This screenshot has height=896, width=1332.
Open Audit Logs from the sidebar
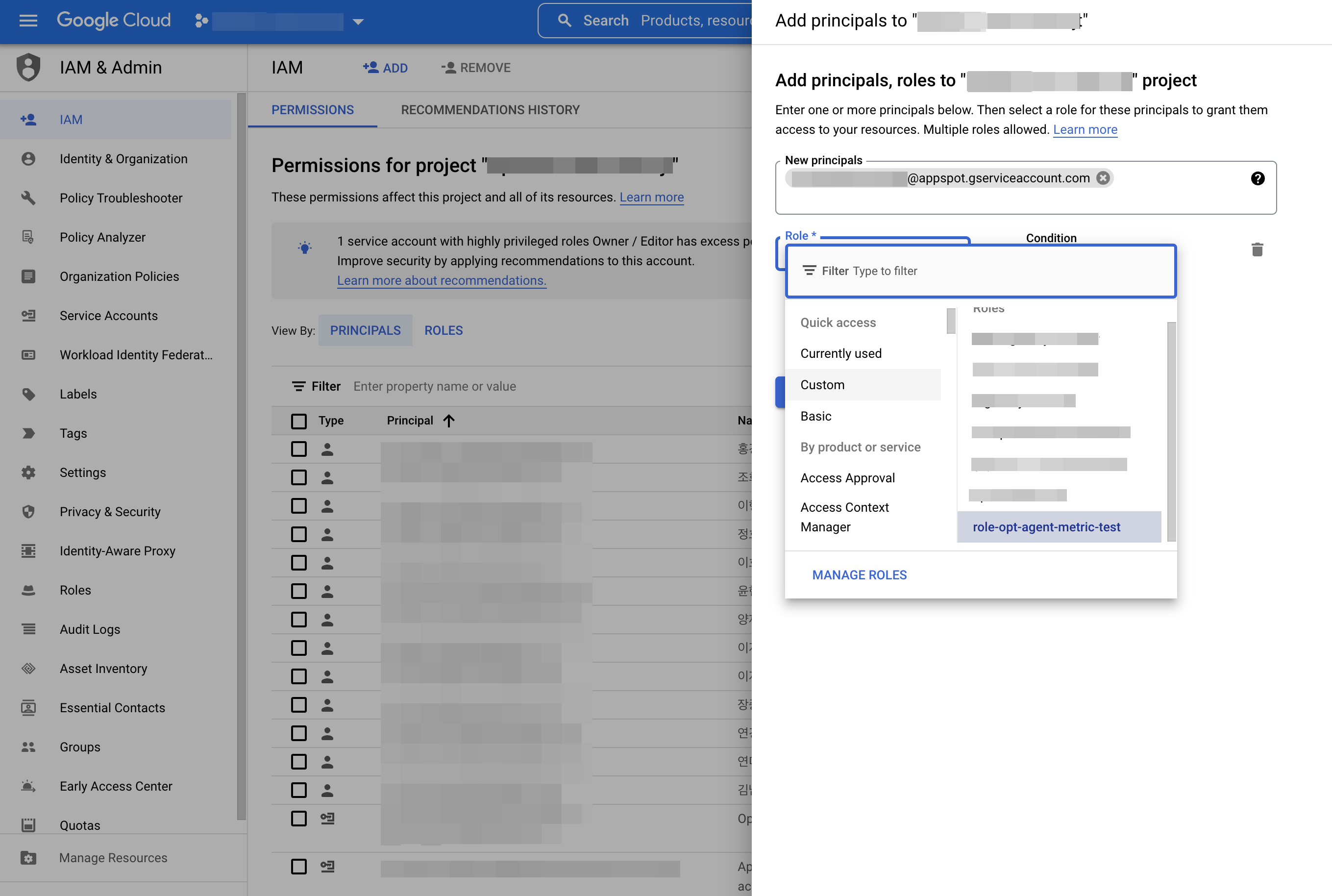pos(90,629)
